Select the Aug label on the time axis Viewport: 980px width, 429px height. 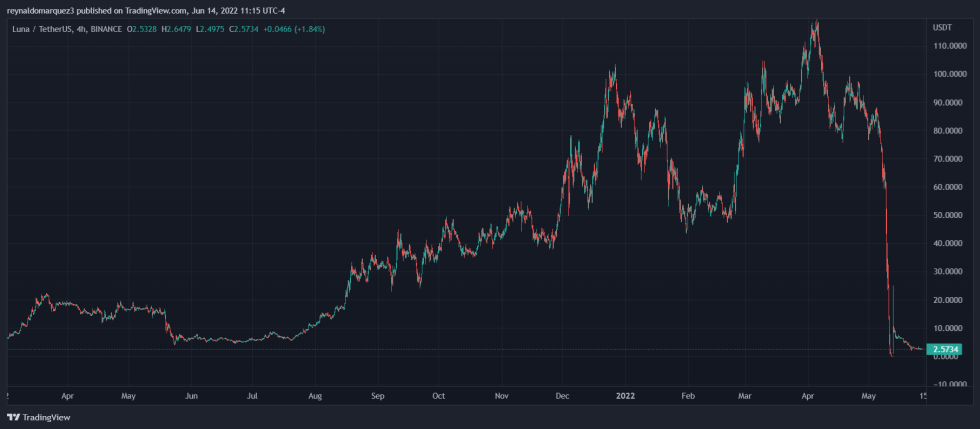pos(316,396)
